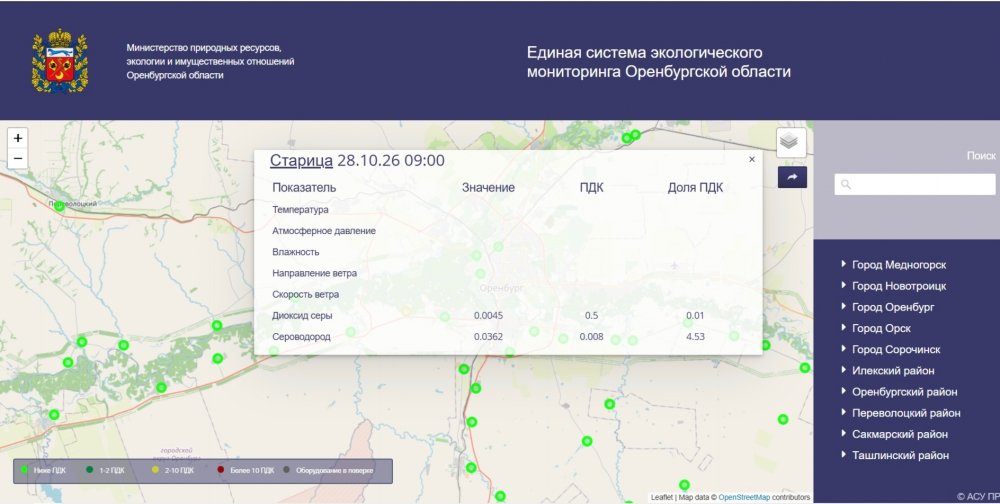
Task: Click the Атмосферное давление row label
Action: [x=324, y=231]
